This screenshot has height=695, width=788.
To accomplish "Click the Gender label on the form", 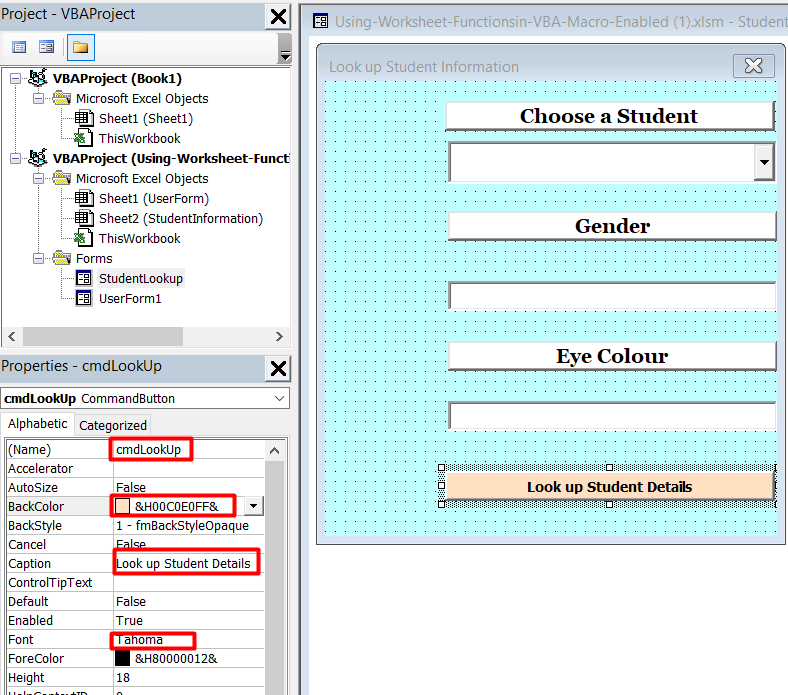I will tap(612, 226).
